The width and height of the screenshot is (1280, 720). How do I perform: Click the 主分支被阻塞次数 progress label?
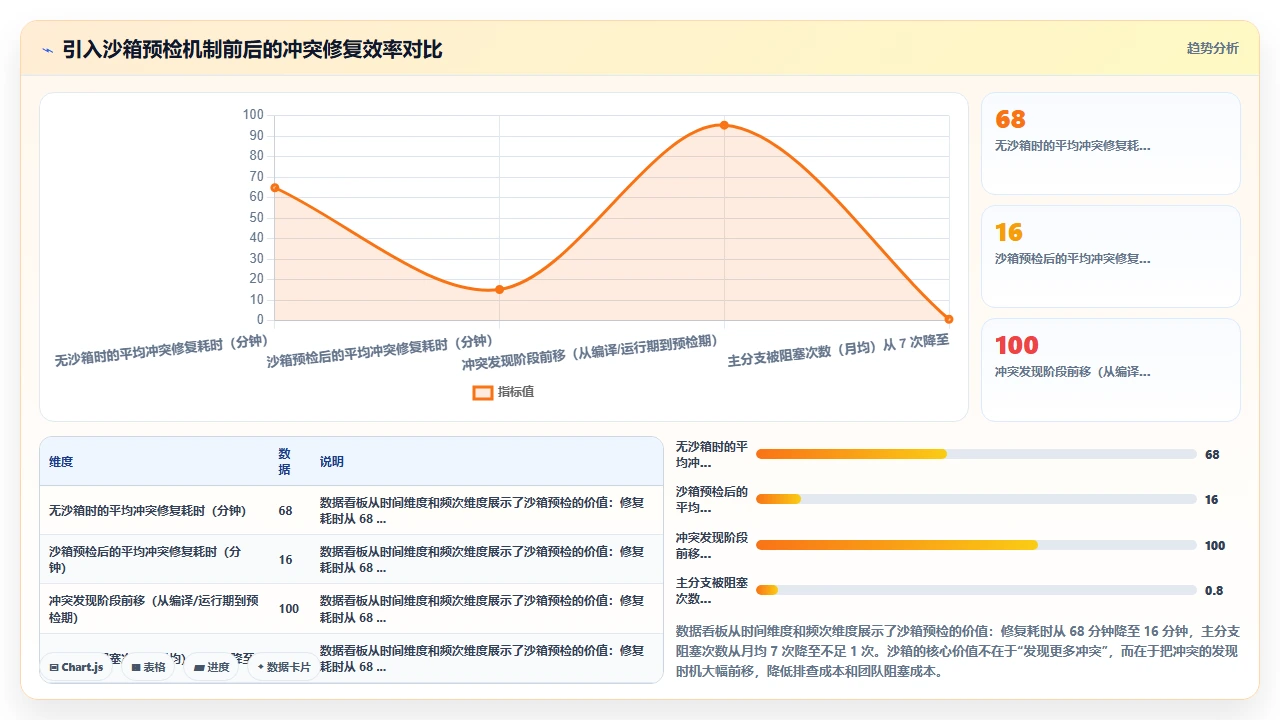[x=712, y=591]
